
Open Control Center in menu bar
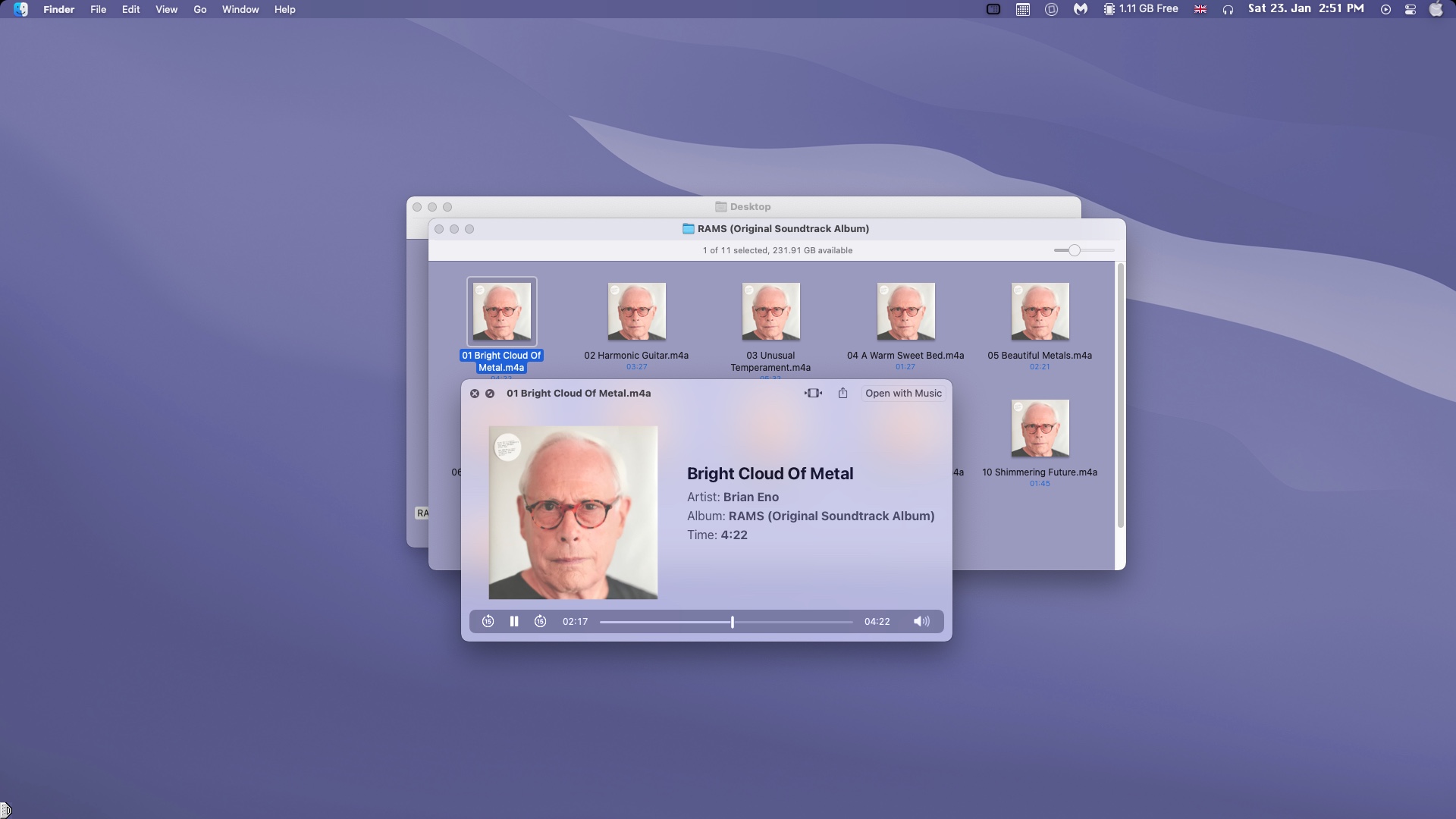coord(1410,9)
